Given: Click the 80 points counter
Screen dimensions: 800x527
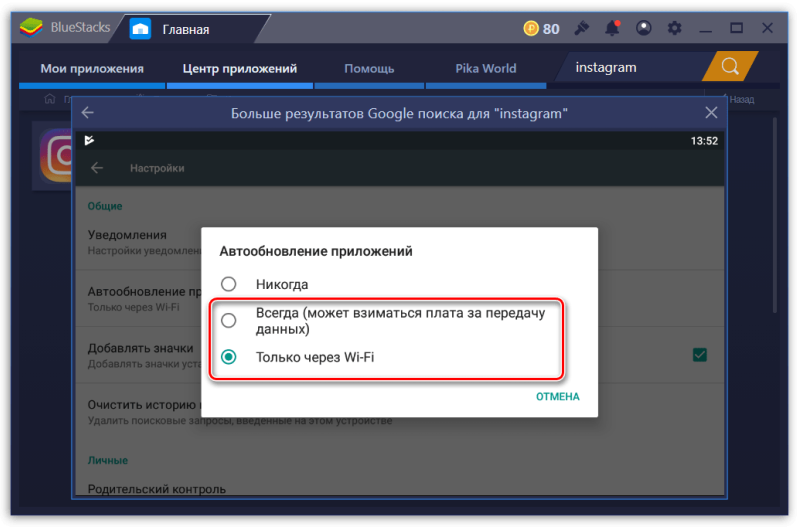Looking at the screenshot, I should (x=551, y=29).
